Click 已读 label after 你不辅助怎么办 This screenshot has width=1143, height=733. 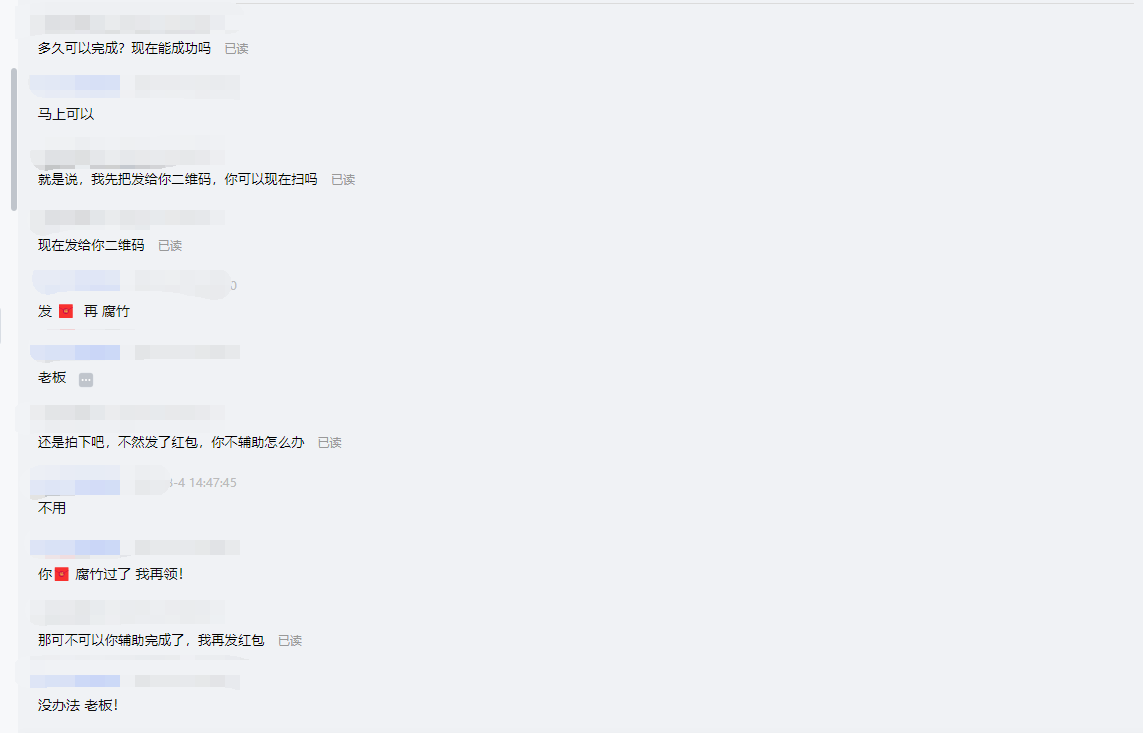(x=329, y=442)
